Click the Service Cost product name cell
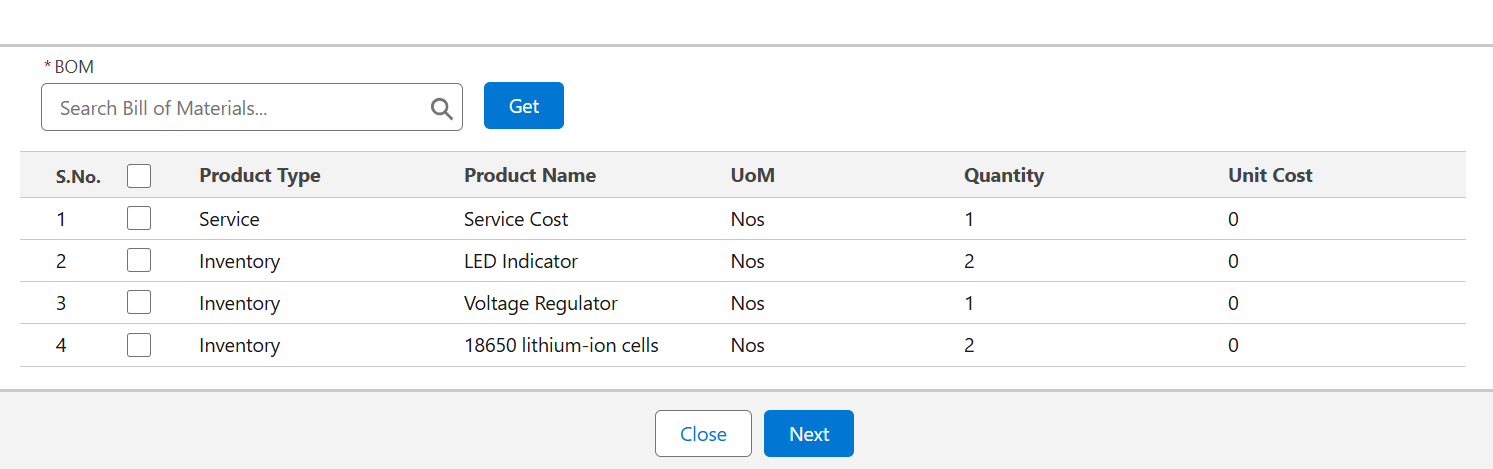The image size is (1493, 469). (x=516, y=219)
